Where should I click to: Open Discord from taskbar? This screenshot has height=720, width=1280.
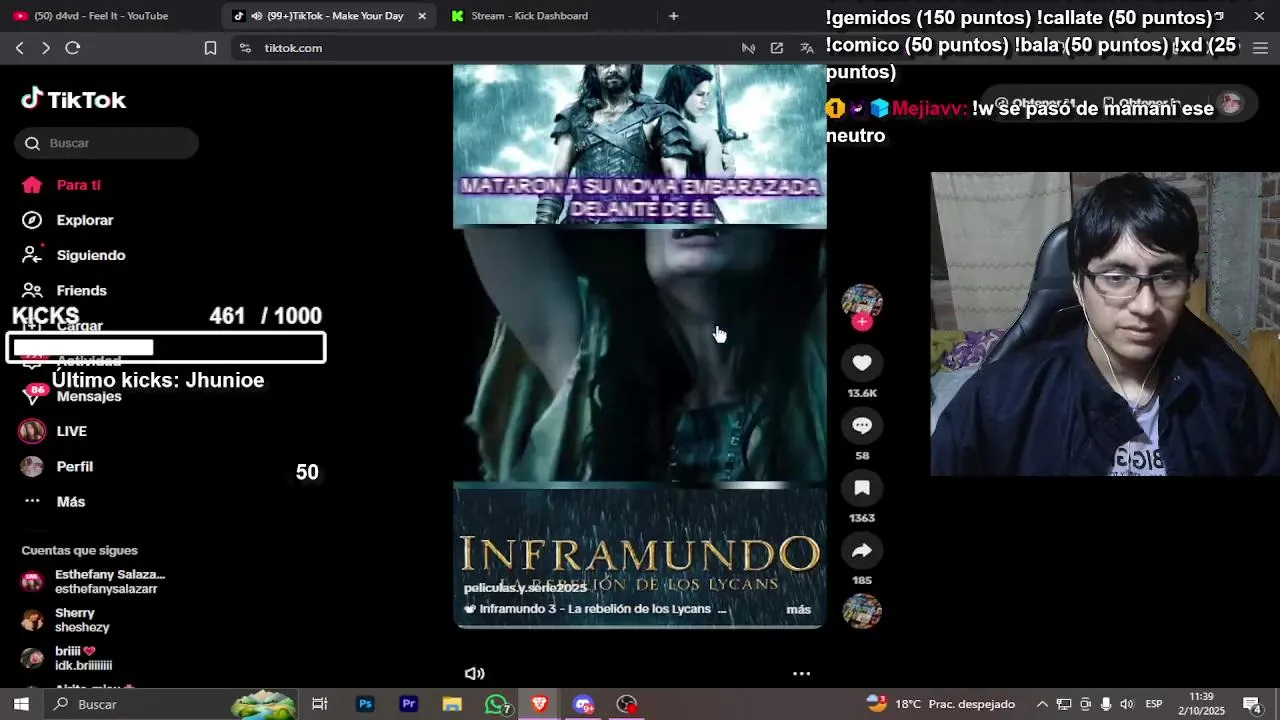583,704
